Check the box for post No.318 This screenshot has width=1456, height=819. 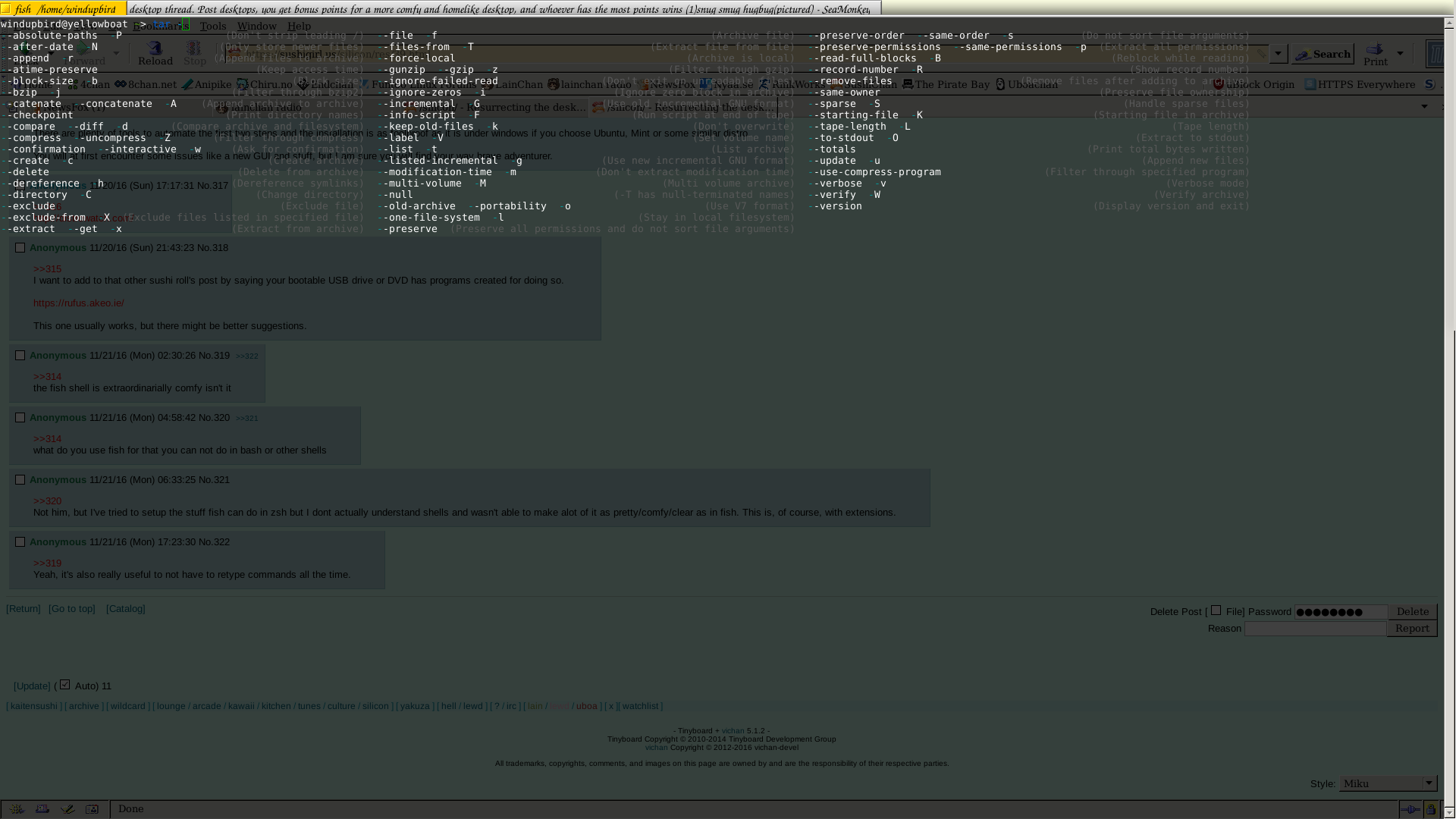[x=20, y=247]
